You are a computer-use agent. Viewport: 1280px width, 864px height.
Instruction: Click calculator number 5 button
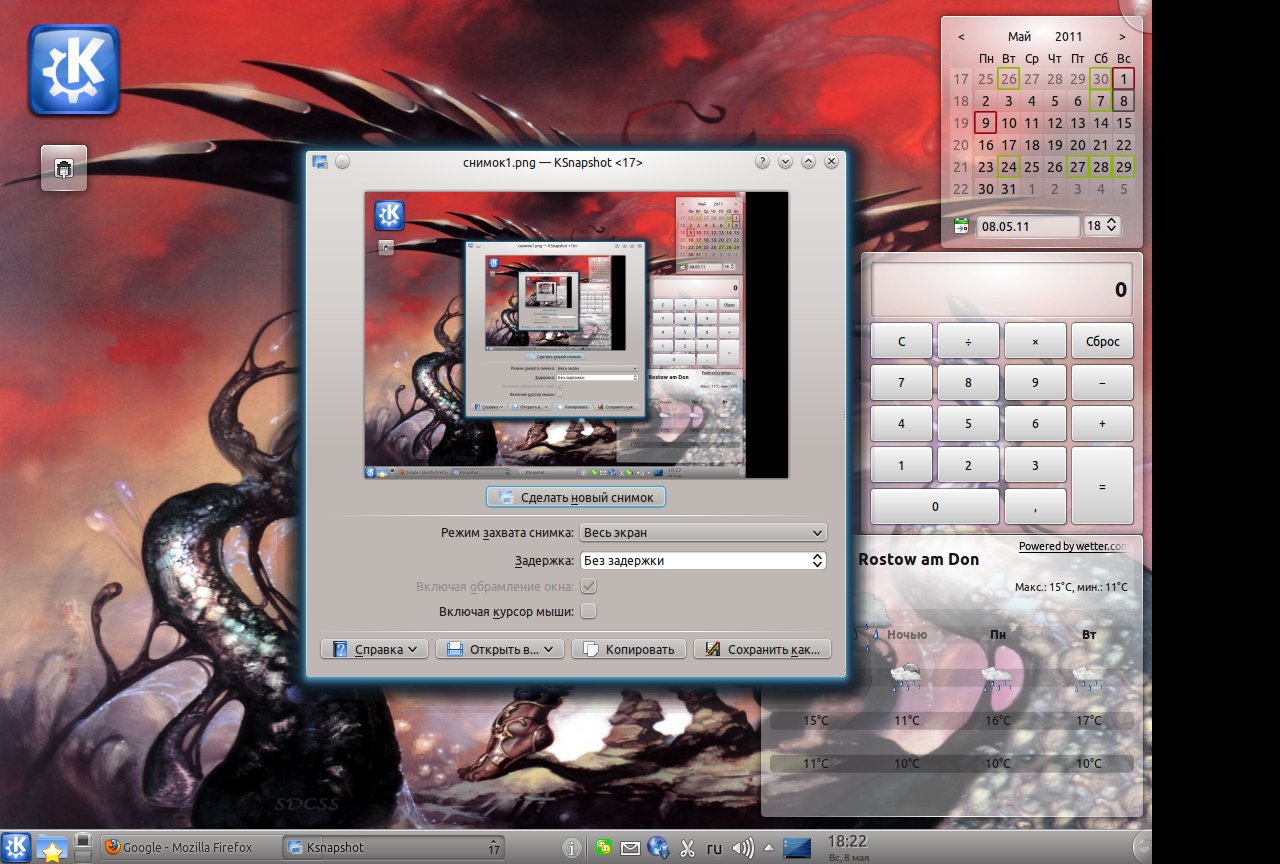click(968, 424)
